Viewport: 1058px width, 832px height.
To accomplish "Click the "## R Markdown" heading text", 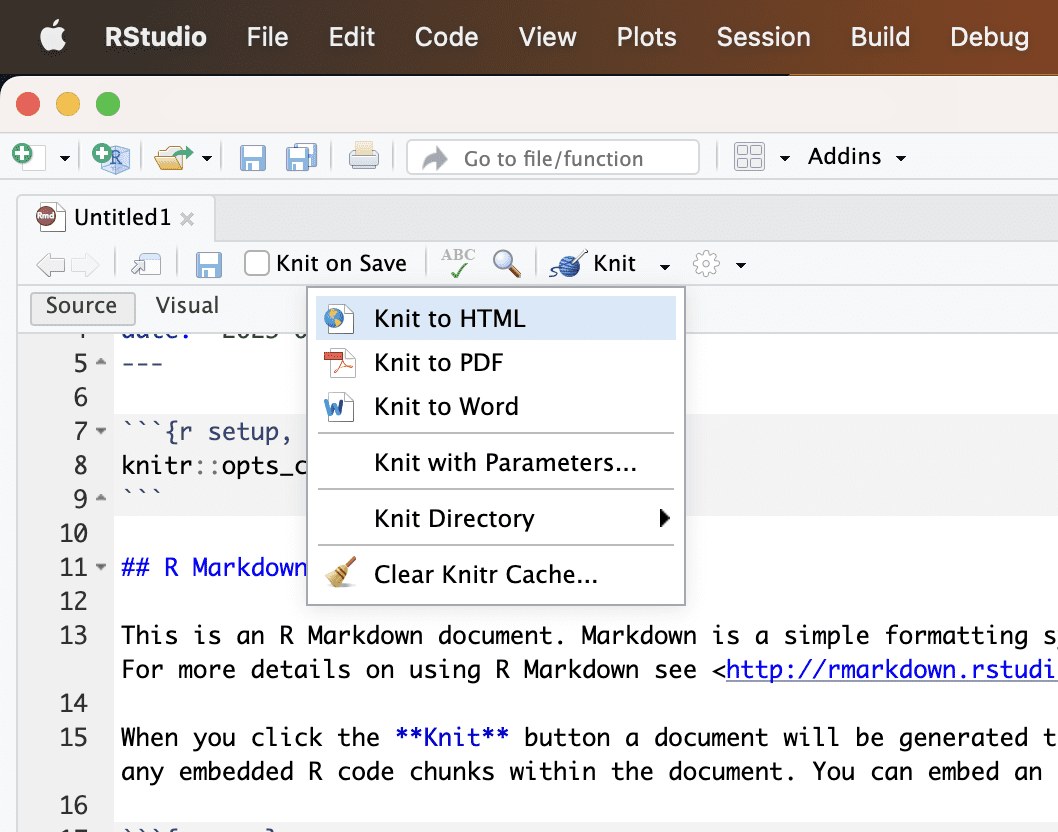I will [215, 567].
